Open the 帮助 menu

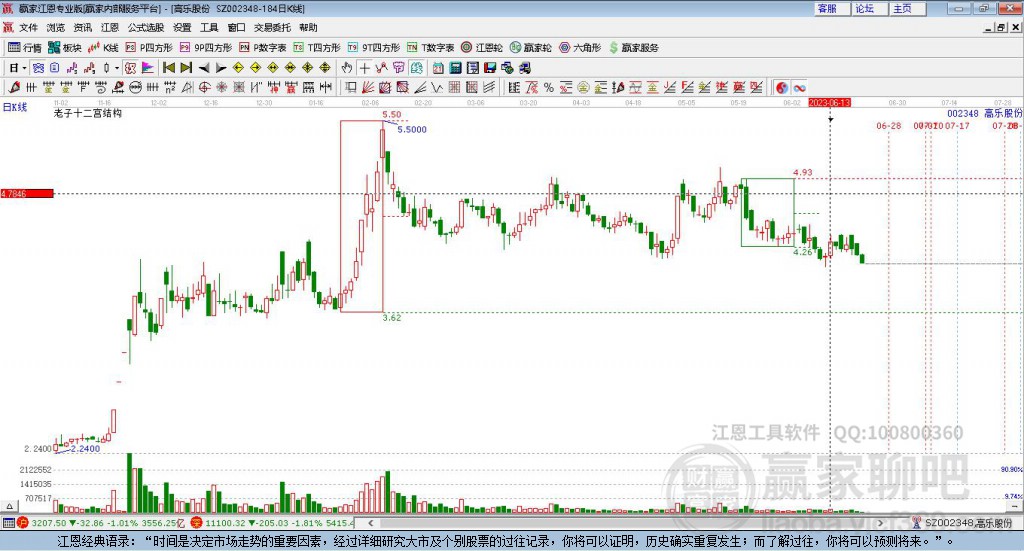pos(308,27)
